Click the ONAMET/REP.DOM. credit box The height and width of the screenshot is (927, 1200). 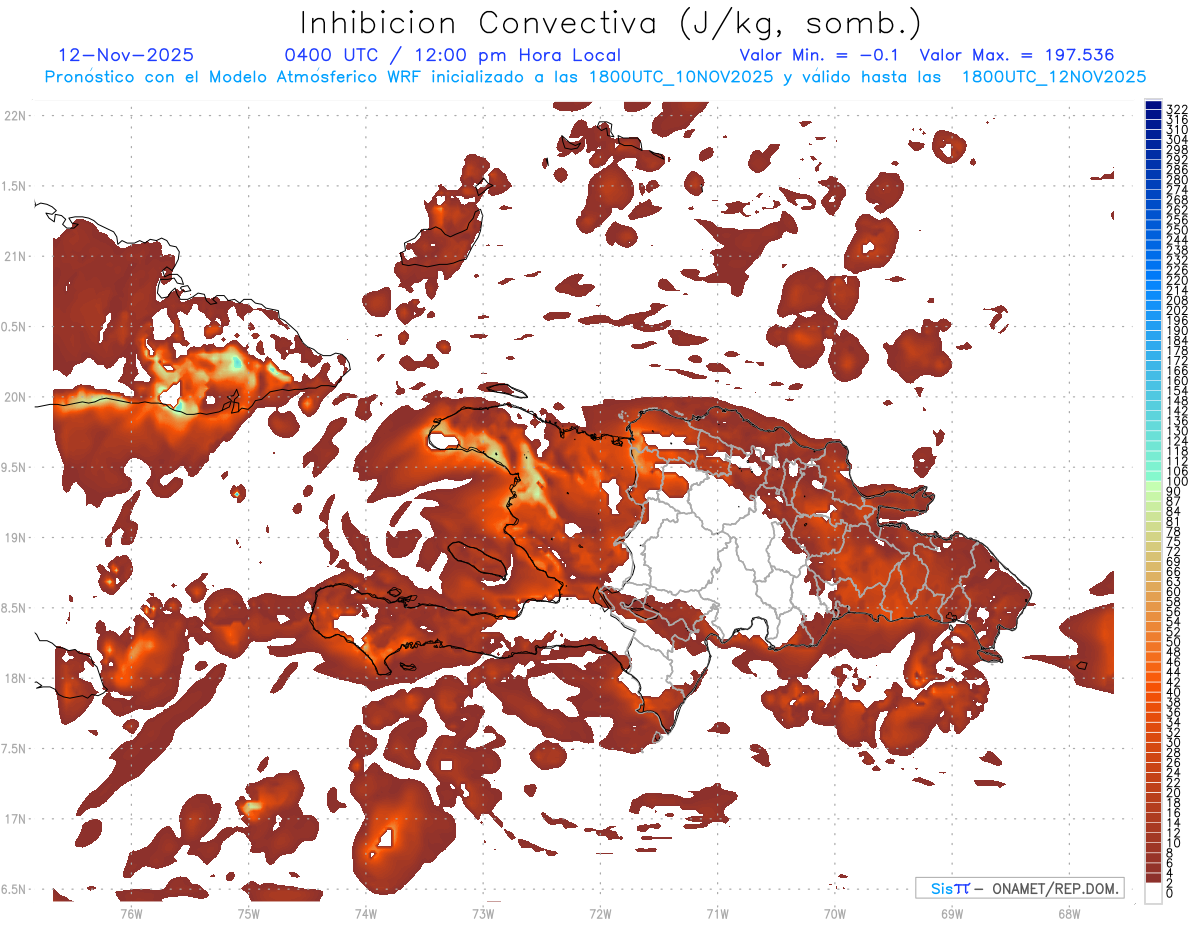pos(1019,888)
